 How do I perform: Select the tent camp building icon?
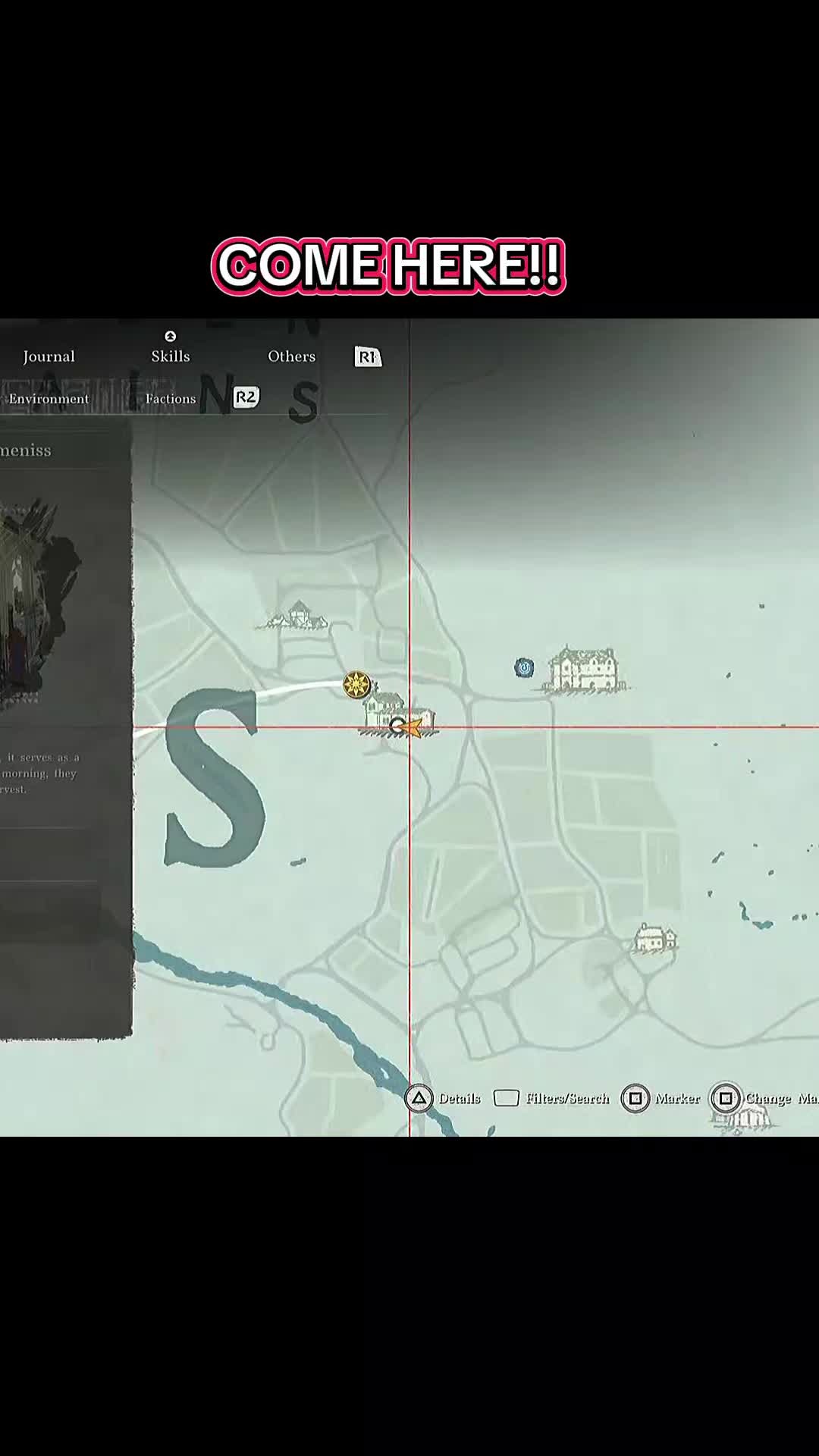click(297, 616)
